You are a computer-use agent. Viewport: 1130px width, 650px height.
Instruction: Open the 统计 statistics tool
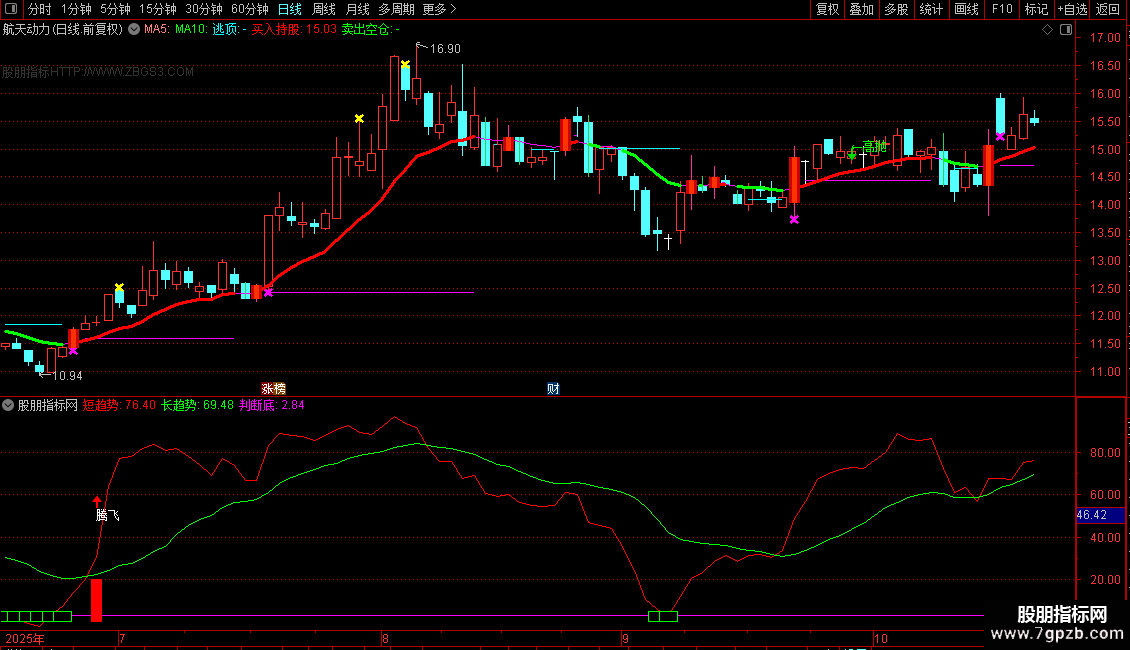(x=930, y=9)
